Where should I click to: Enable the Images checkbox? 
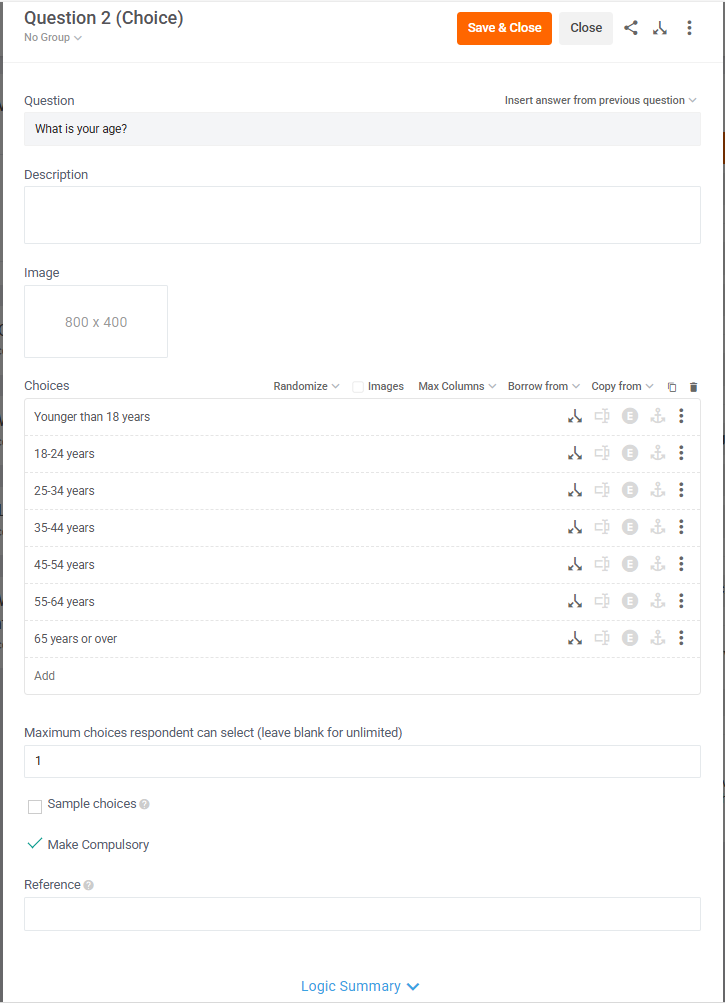pyautogui.click(x=358, y=387)
